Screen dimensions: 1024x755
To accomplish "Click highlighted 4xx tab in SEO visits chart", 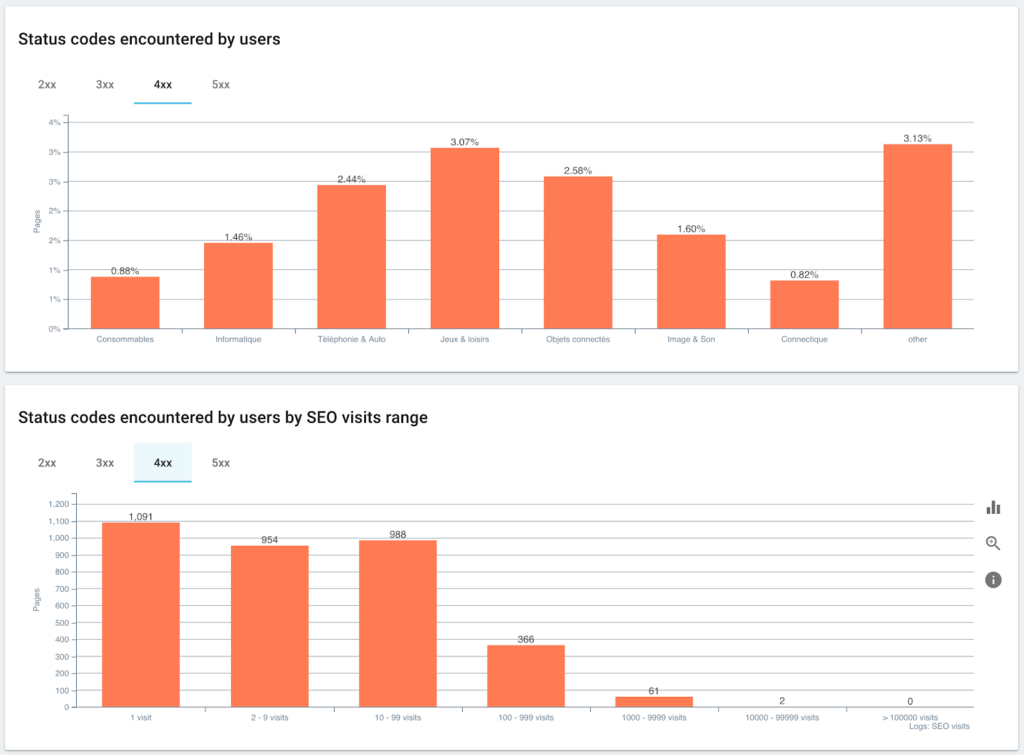I will point(163,463).
